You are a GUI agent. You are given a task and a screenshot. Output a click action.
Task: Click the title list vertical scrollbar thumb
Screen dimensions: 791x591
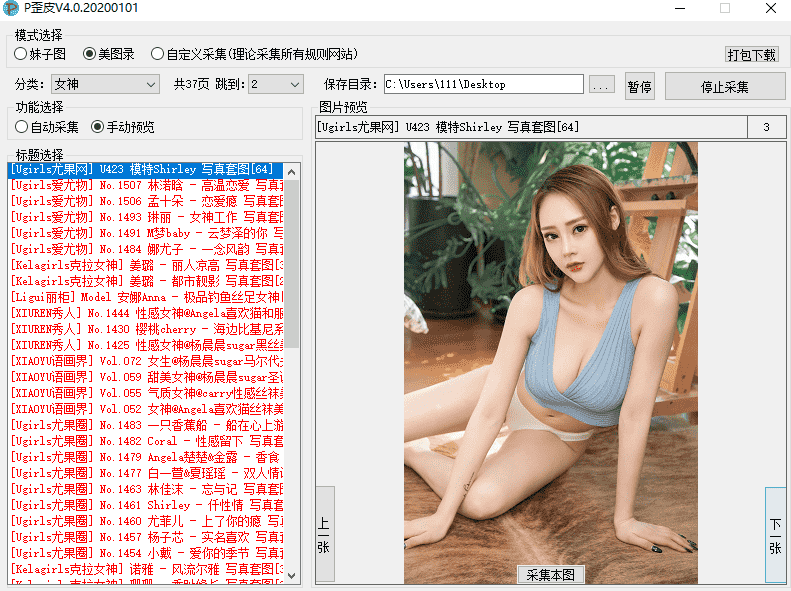292,264
